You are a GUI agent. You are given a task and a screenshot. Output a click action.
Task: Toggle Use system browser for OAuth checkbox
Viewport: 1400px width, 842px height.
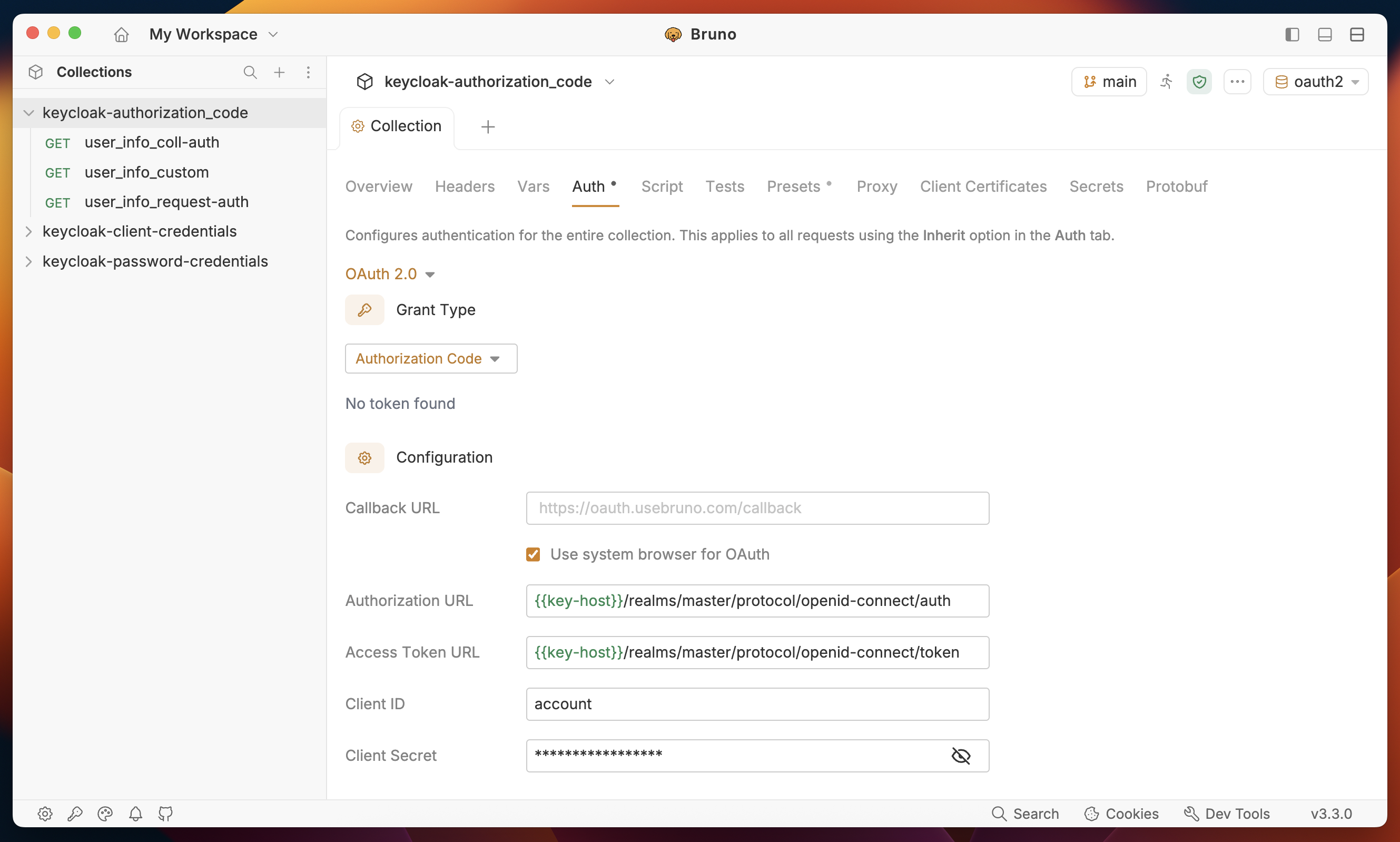click(x=533, y=554)
